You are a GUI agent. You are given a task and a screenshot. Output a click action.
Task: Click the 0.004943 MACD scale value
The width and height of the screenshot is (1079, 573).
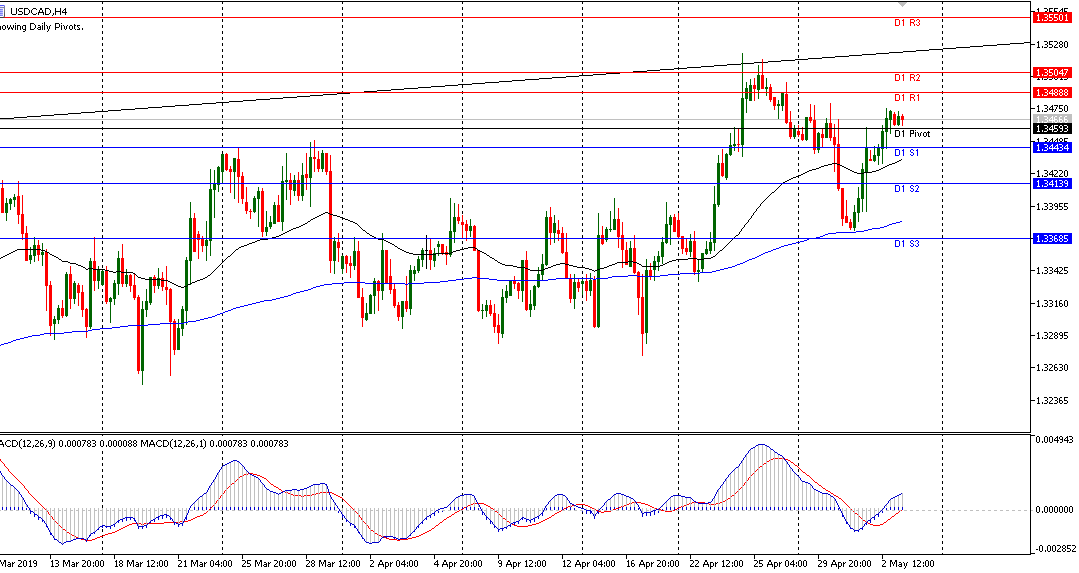click(x=1054, y=440)
